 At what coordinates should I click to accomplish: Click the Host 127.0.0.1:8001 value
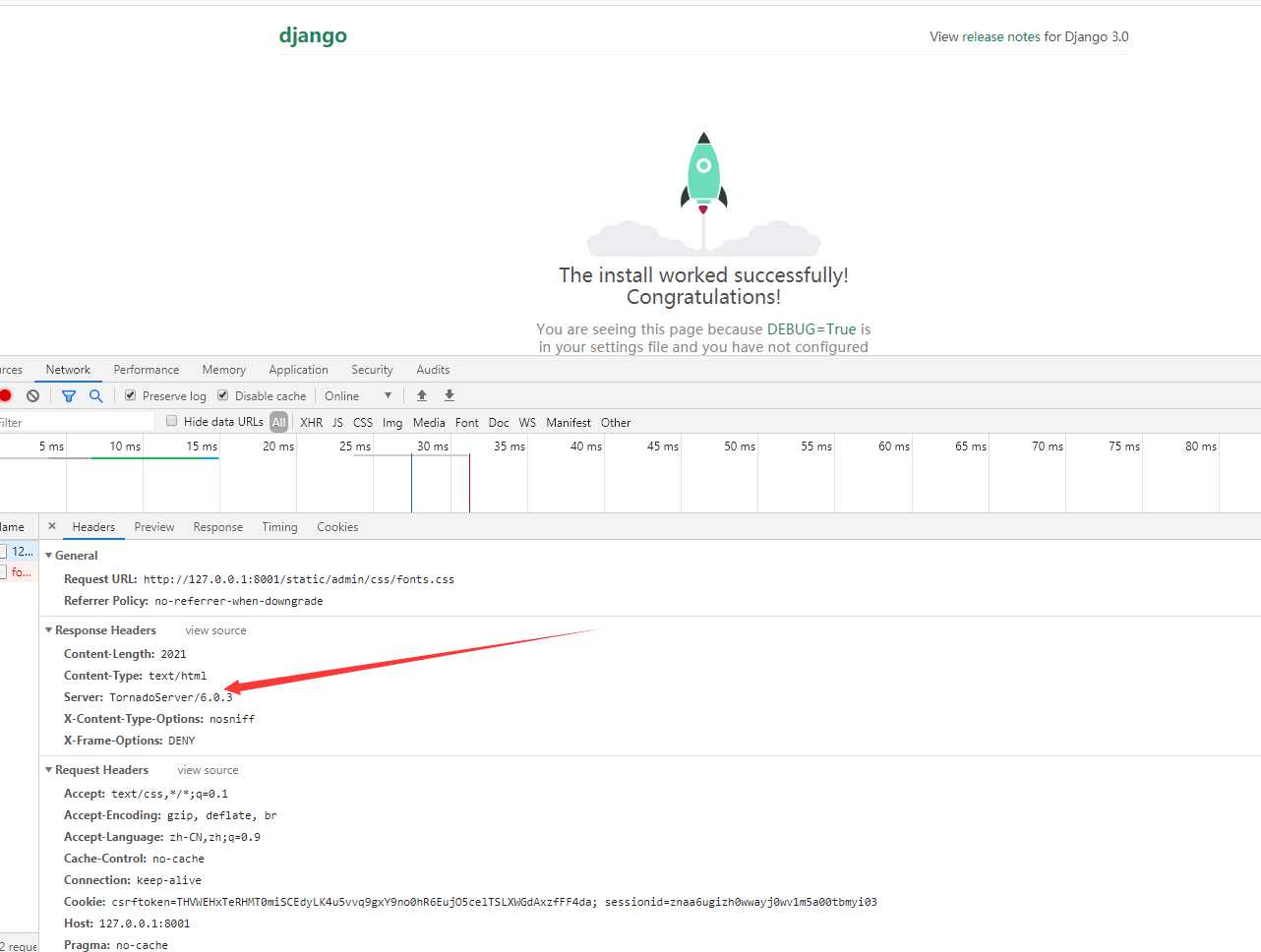click(145, 923)
